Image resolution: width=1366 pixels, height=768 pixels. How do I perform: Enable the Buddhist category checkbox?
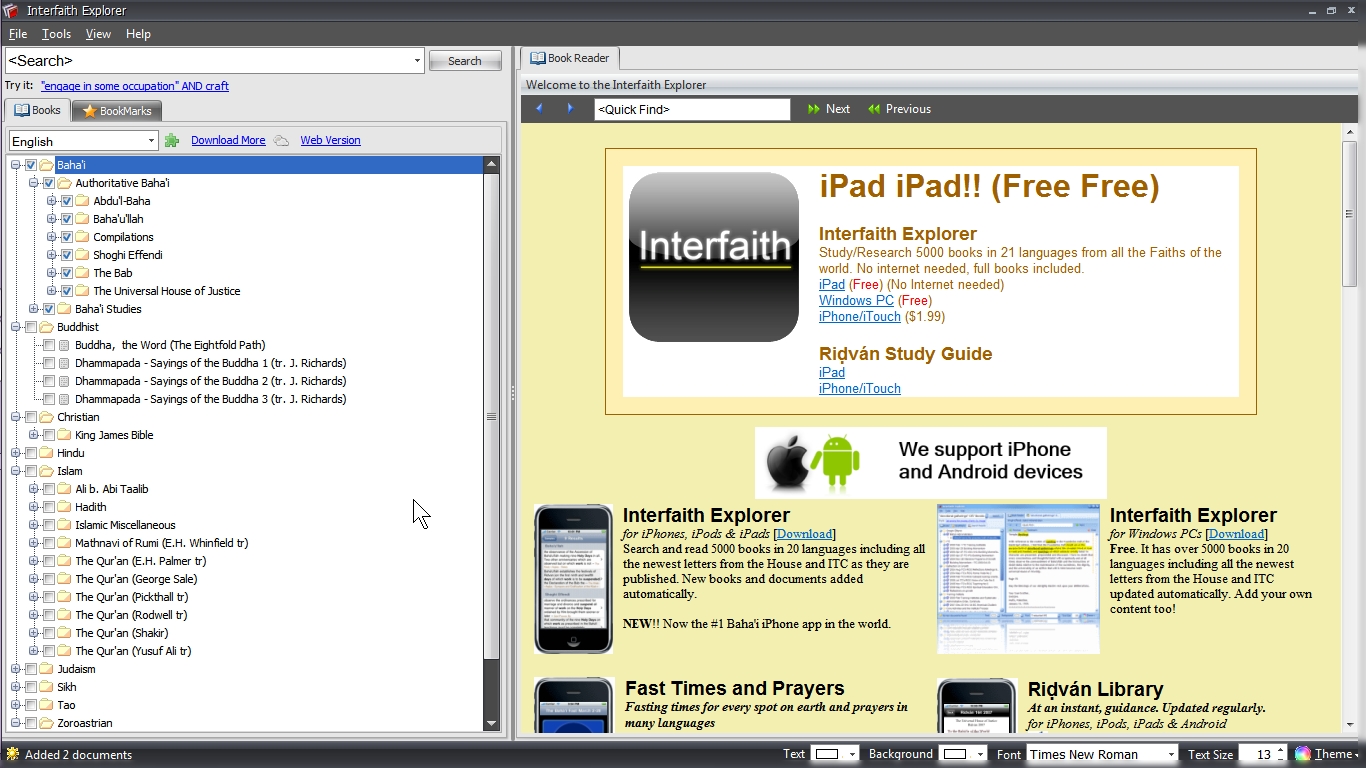[x=31, y=326]
